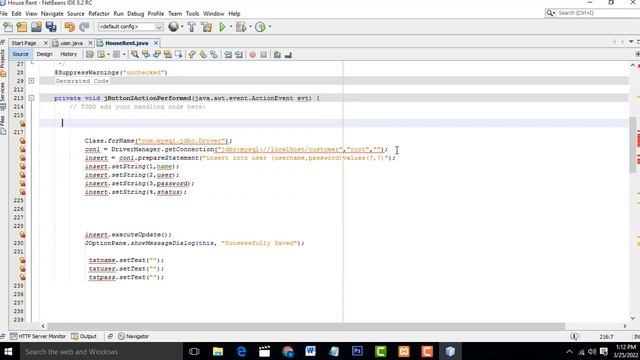
Task: Collapse the jButton2ActionPerformed method fold
Action: pyautogui.click(x=31, y=98)
